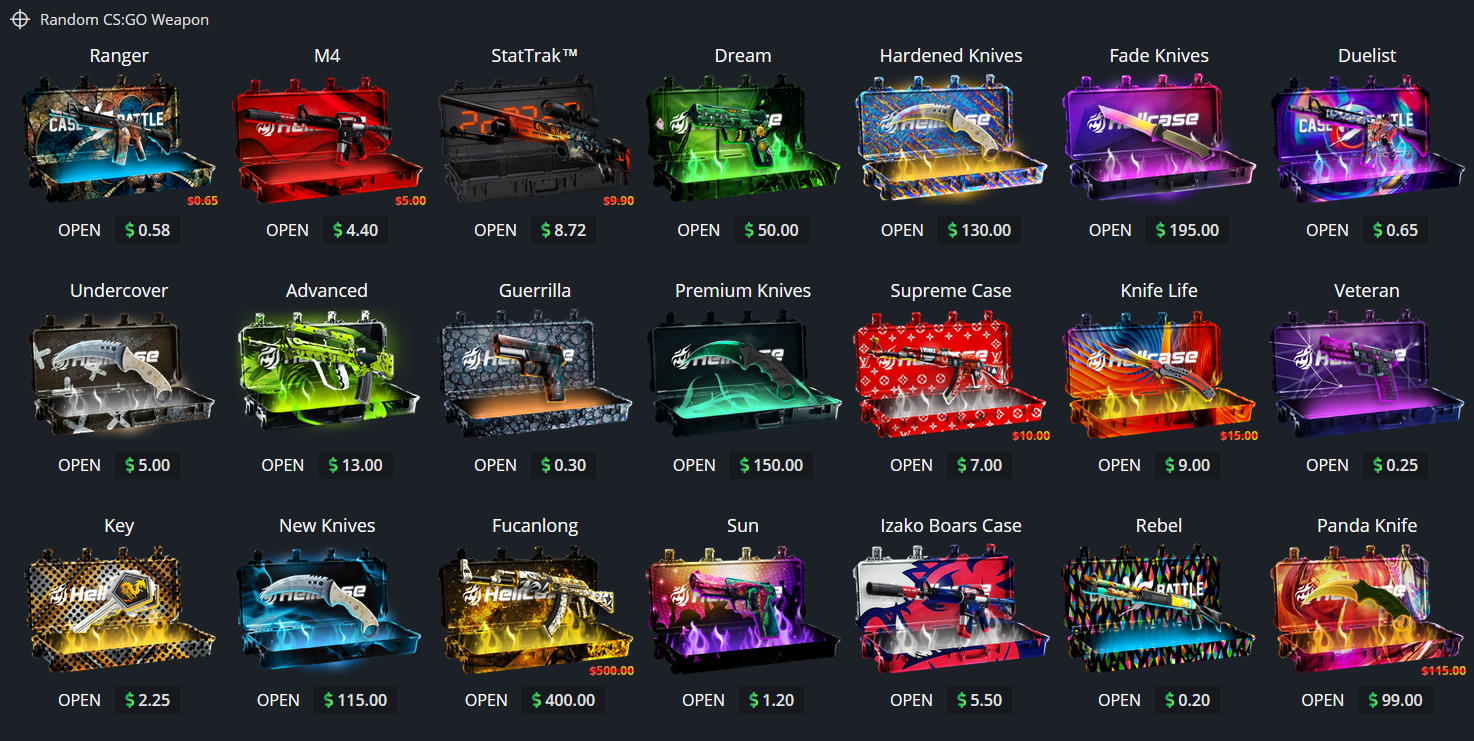Click OPEN under Knife Life case
1474x741 pixels.
[x=1119, y=465]
